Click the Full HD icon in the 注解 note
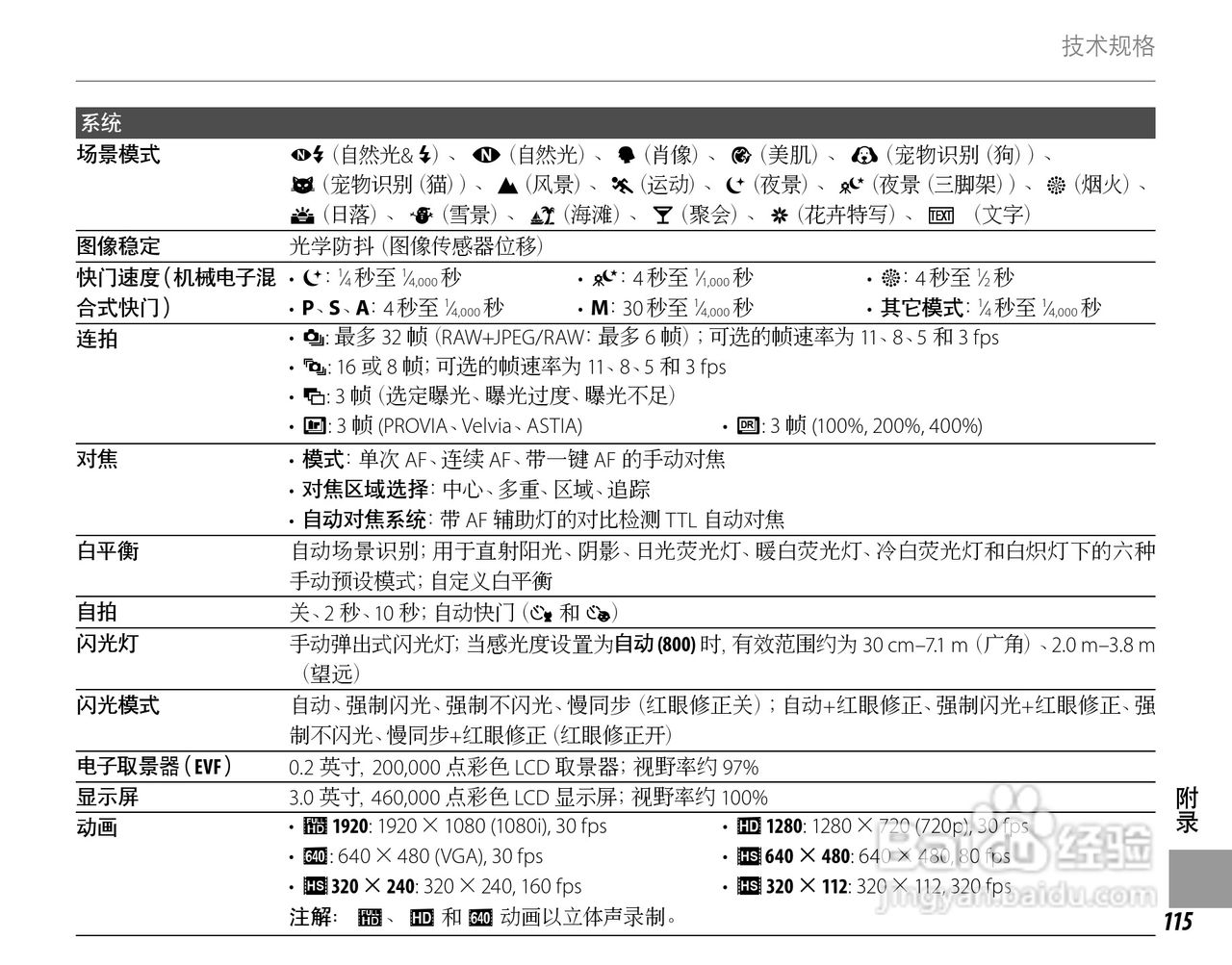Screen dimensions: 1232x965 [x=371, y=918]
